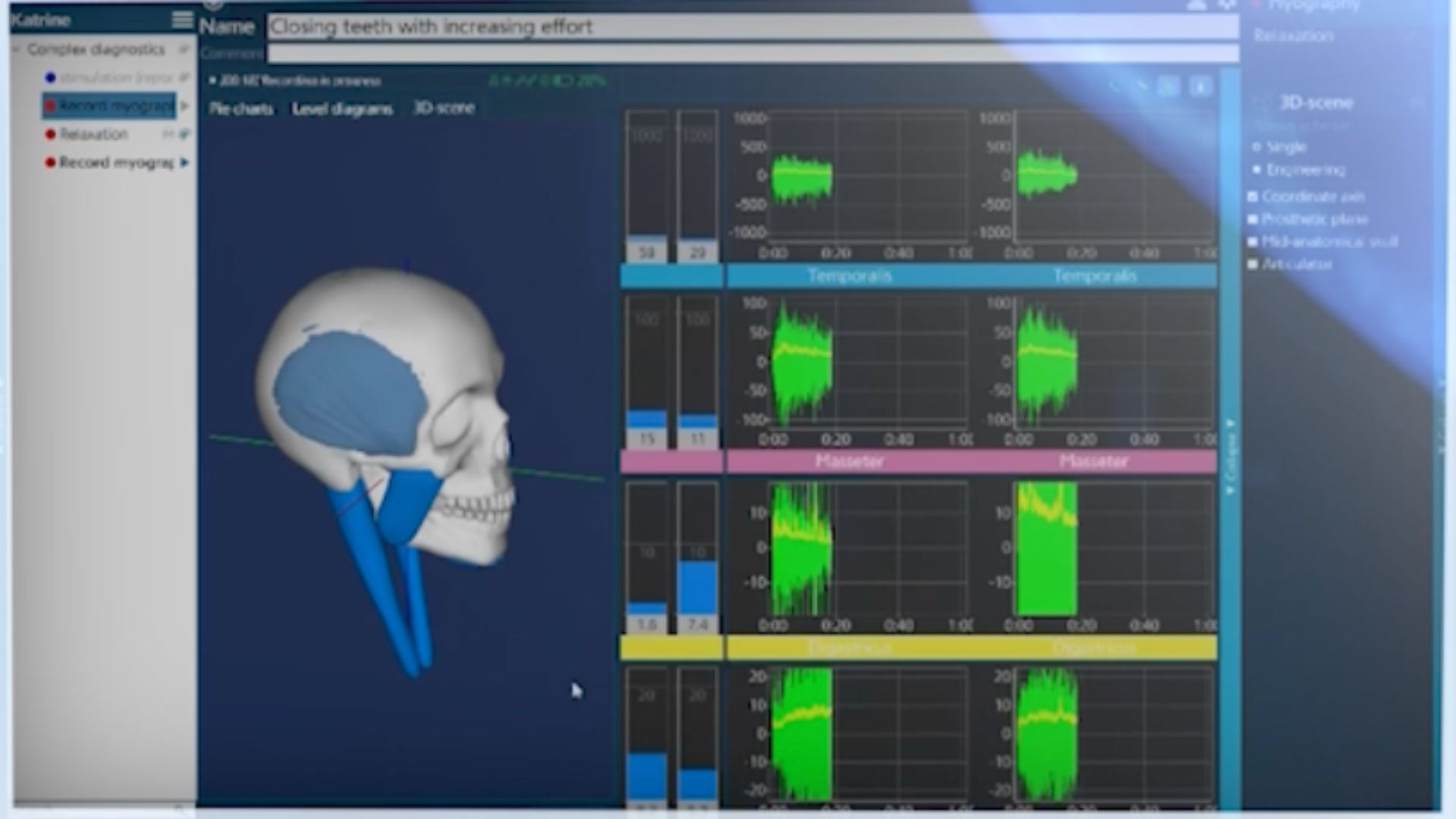Click the edit icon beside Complex diagnostics

click(x=184, y=49)
